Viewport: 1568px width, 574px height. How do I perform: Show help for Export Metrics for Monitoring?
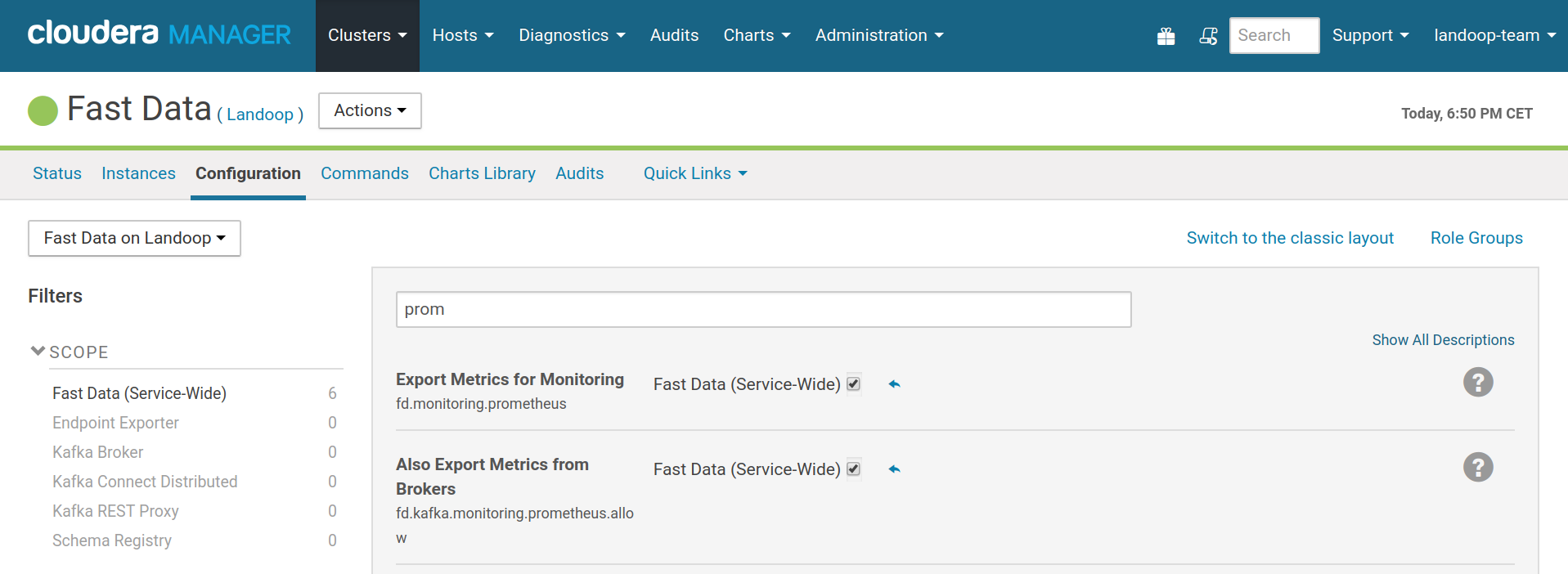[1478, 382]
